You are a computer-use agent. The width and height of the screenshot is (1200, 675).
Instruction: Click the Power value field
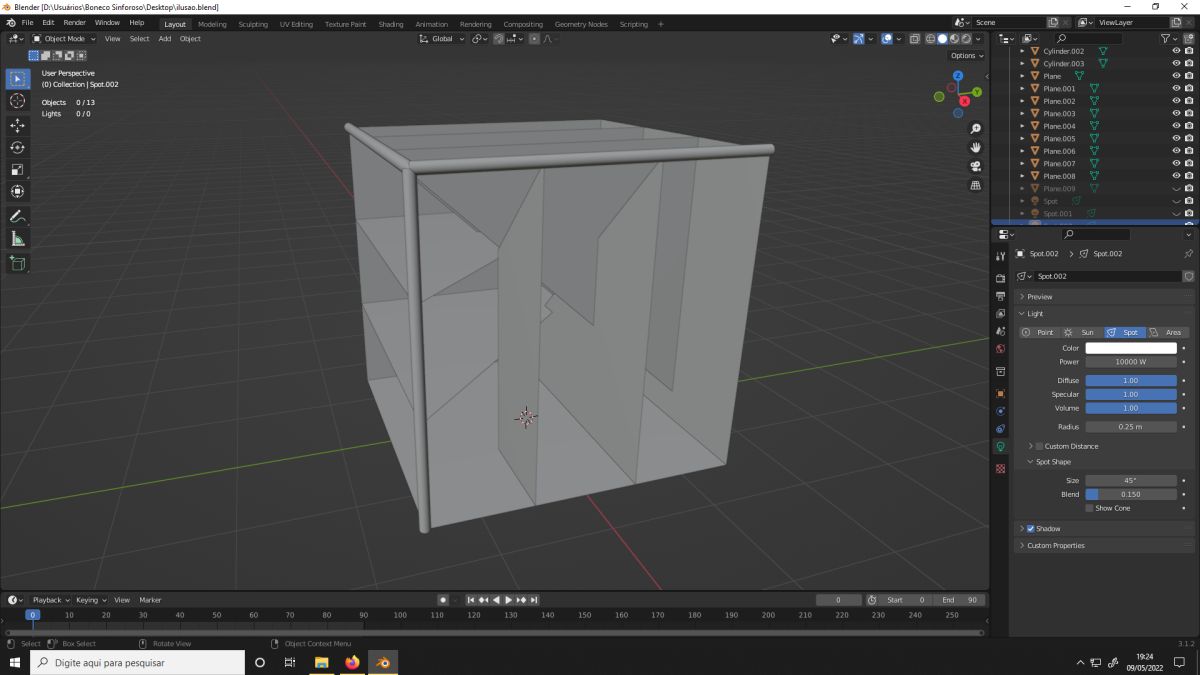click(x=1131, y=362)
